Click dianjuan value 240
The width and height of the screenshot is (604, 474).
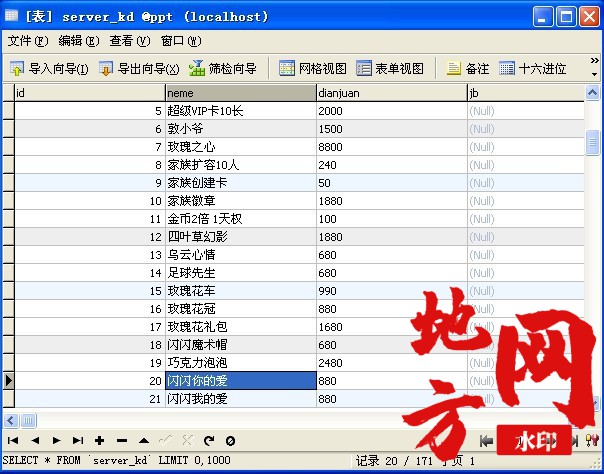(x=392, y=165)
